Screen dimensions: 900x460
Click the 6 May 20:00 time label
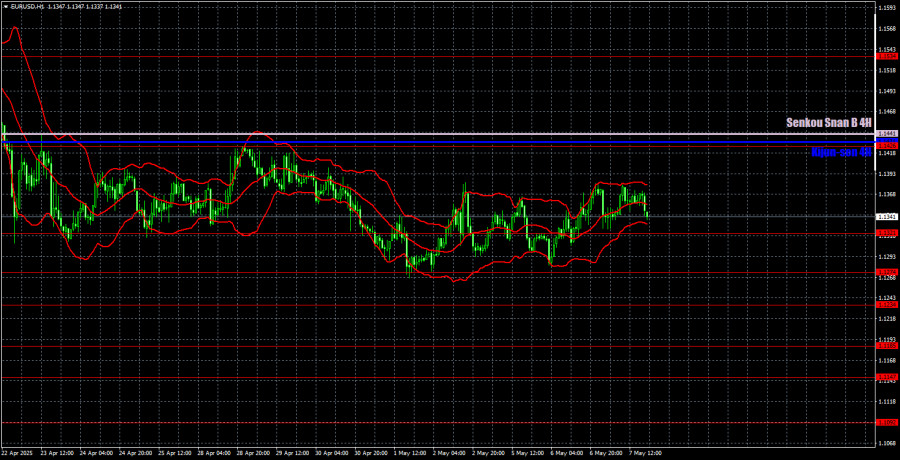pos(607,453)
